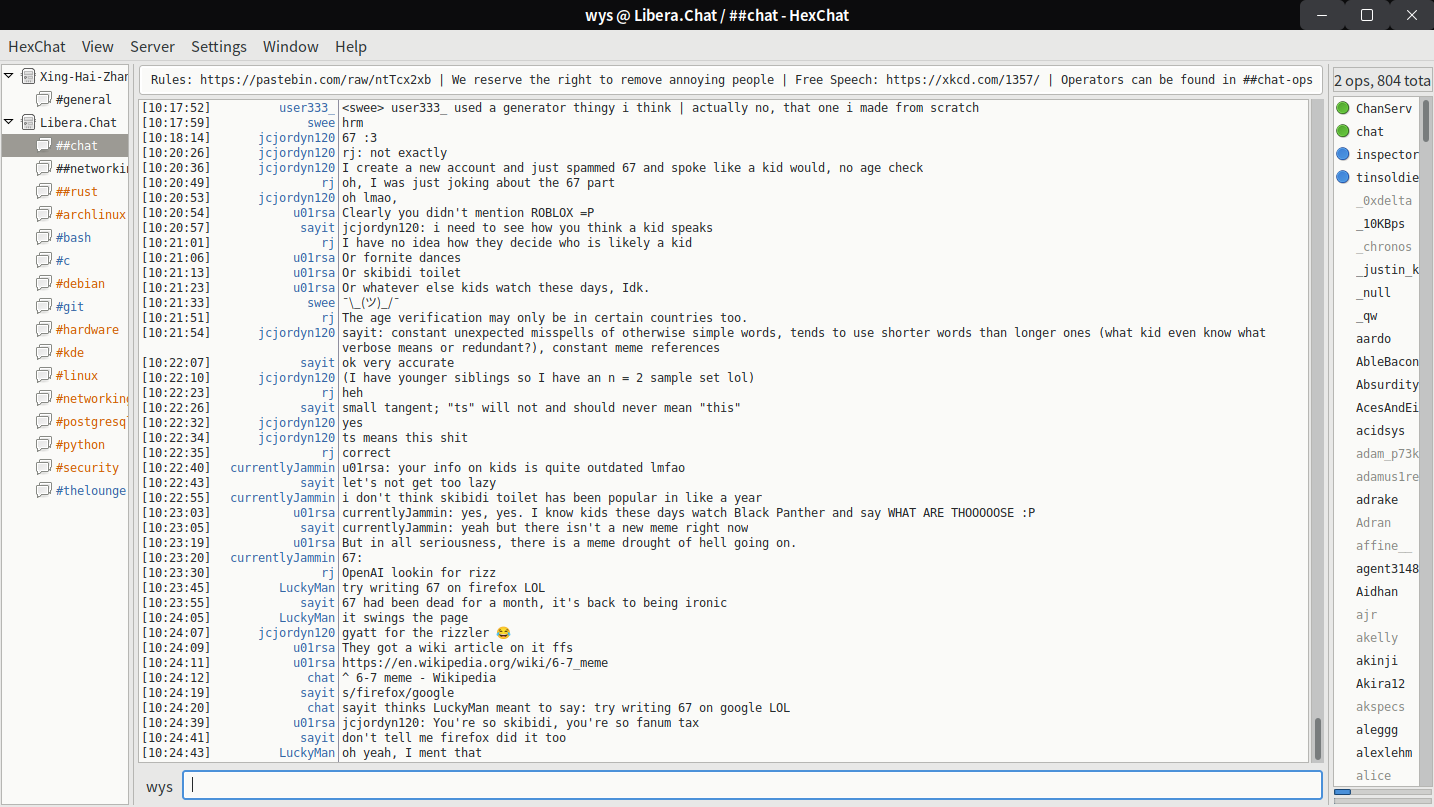Click the #linux channel icon

(44, 375)
